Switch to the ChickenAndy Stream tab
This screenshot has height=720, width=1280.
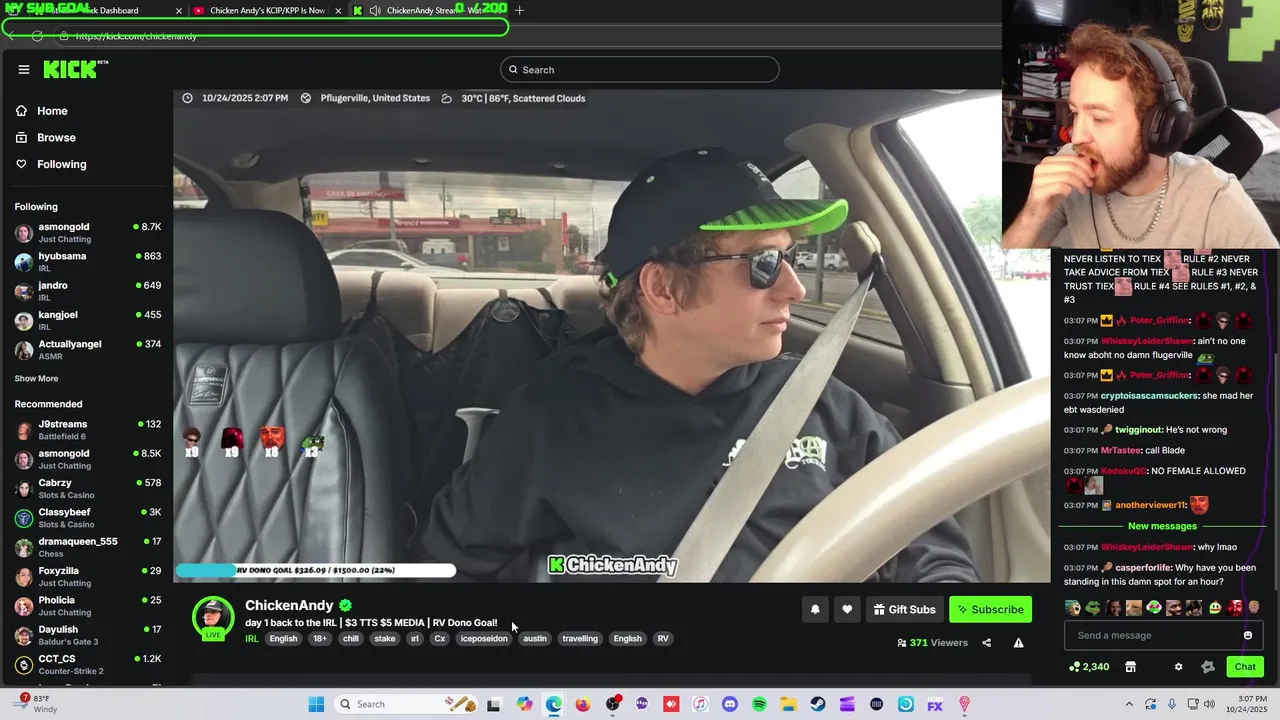tap(427, 10)
